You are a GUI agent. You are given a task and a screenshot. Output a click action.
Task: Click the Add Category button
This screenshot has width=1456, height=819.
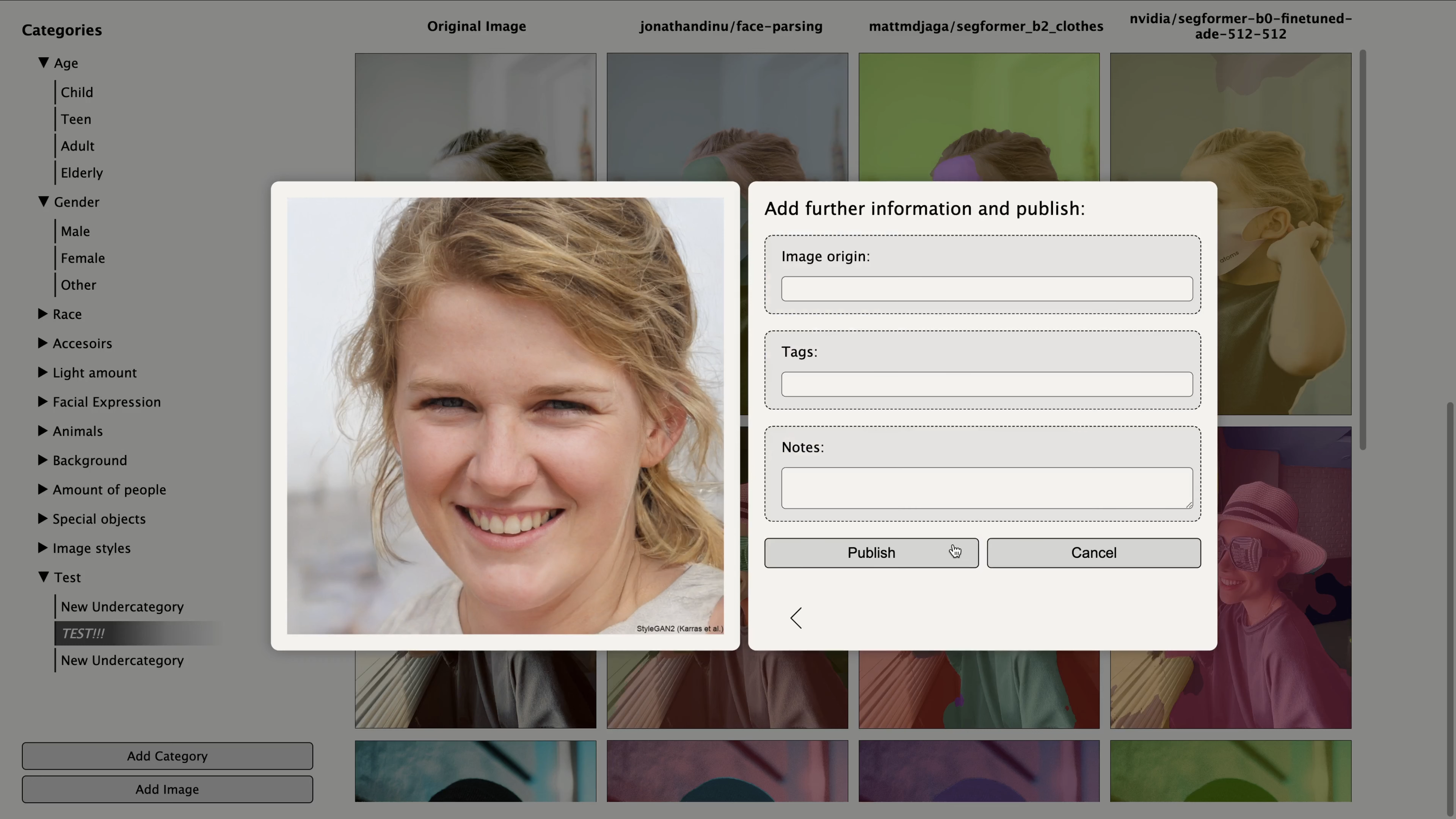point(167,756)
